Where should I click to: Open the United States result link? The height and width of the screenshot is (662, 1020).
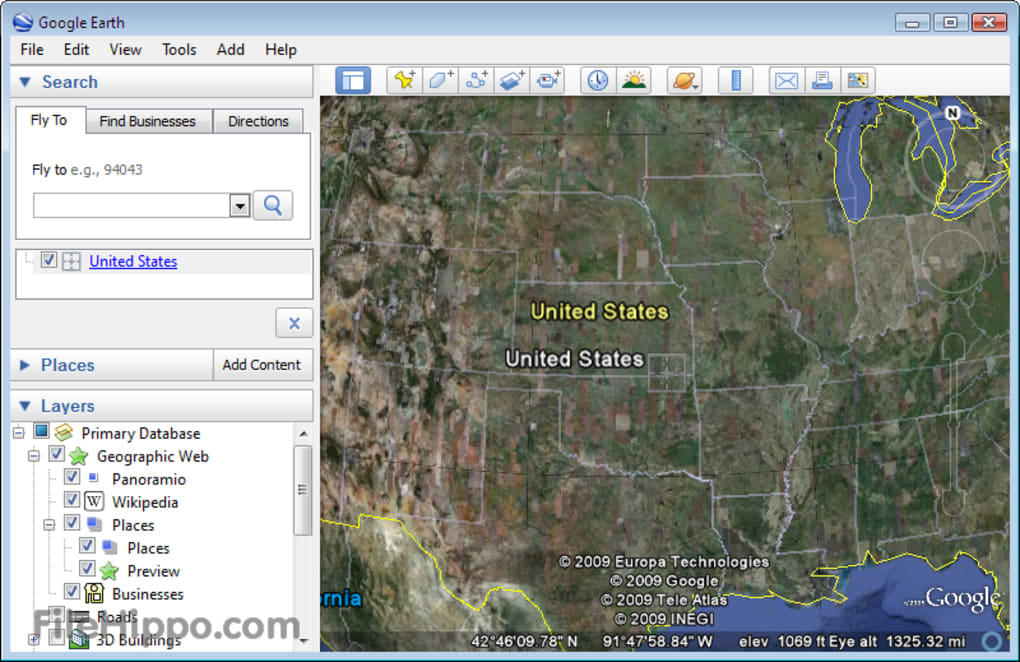[x=133, y=261]
